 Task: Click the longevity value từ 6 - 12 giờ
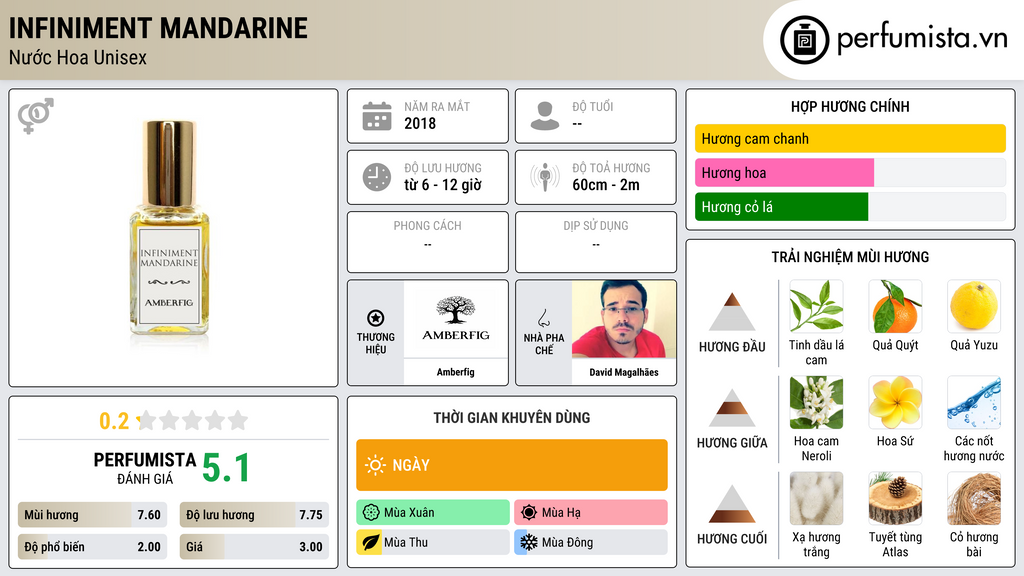click(x=443, y=185)
